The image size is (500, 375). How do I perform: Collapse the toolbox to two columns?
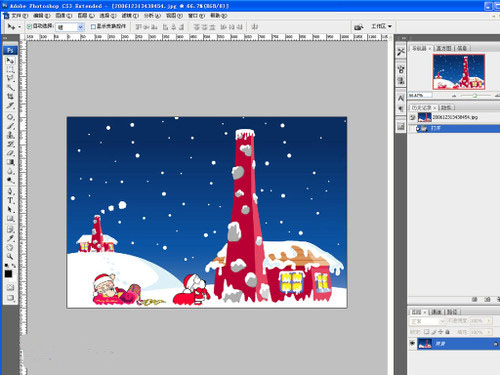tap(5, 38)
